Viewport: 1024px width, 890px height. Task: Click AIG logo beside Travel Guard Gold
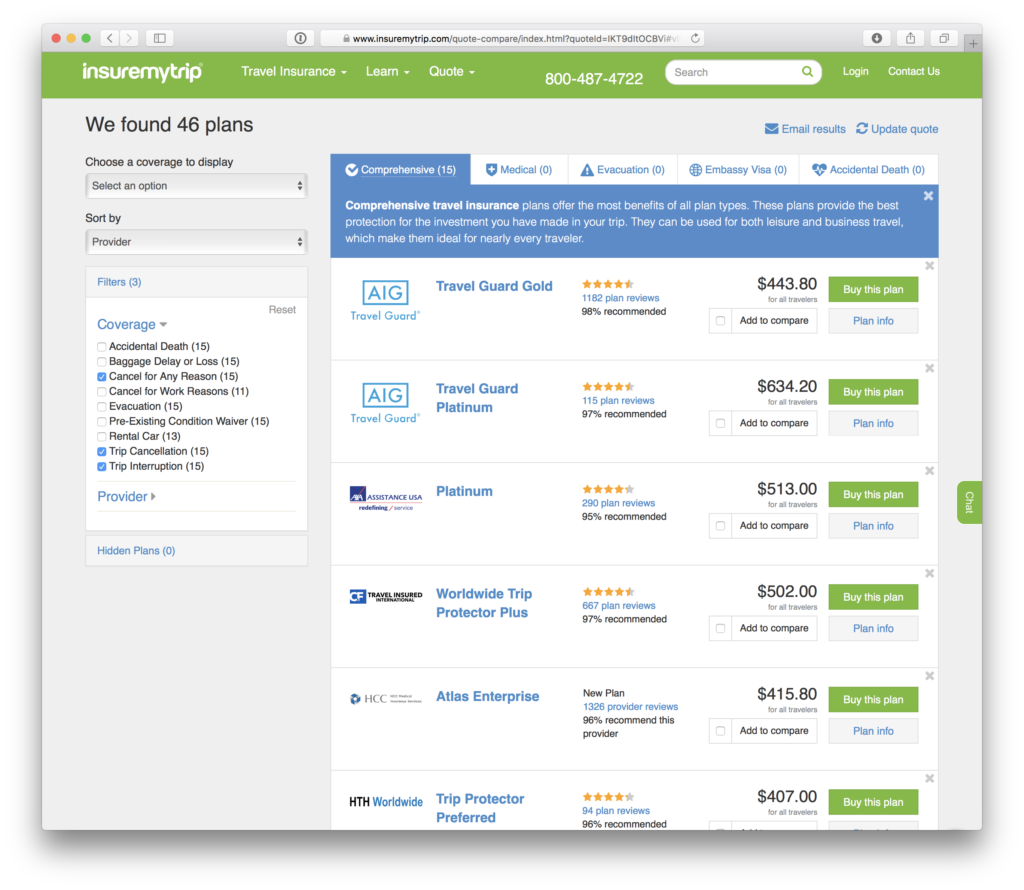(385, 300)
